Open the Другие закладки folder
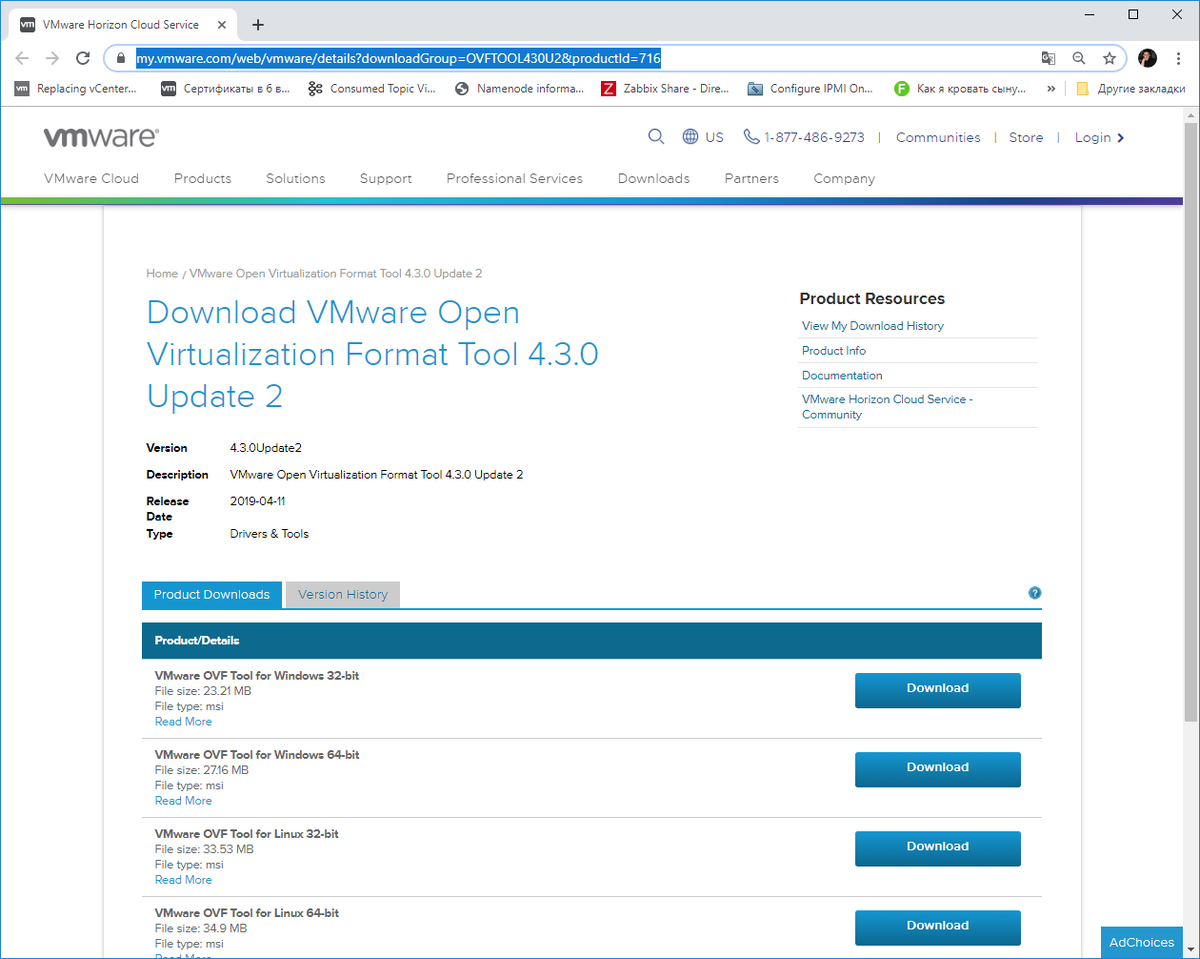1200x959 pixels. tap(1131, 88)
